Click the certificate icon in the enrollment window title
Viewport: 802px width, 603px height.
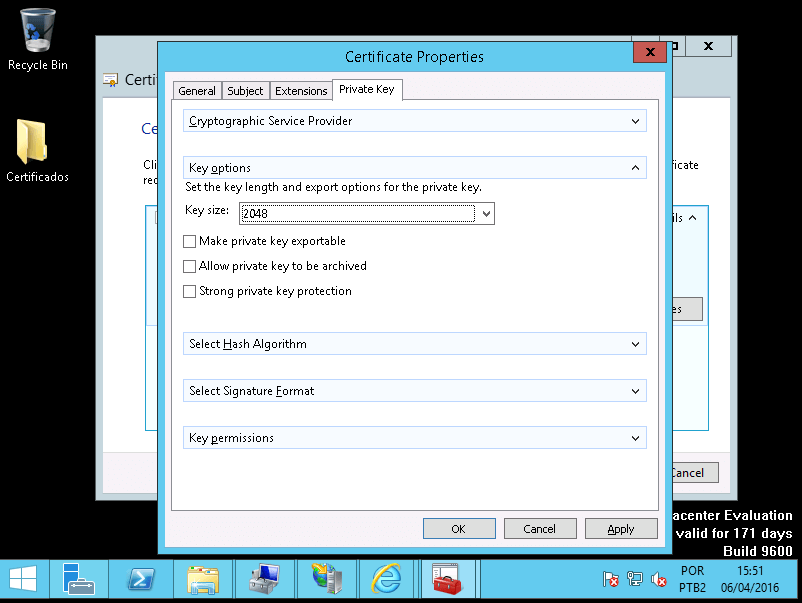tap(110, 80)
